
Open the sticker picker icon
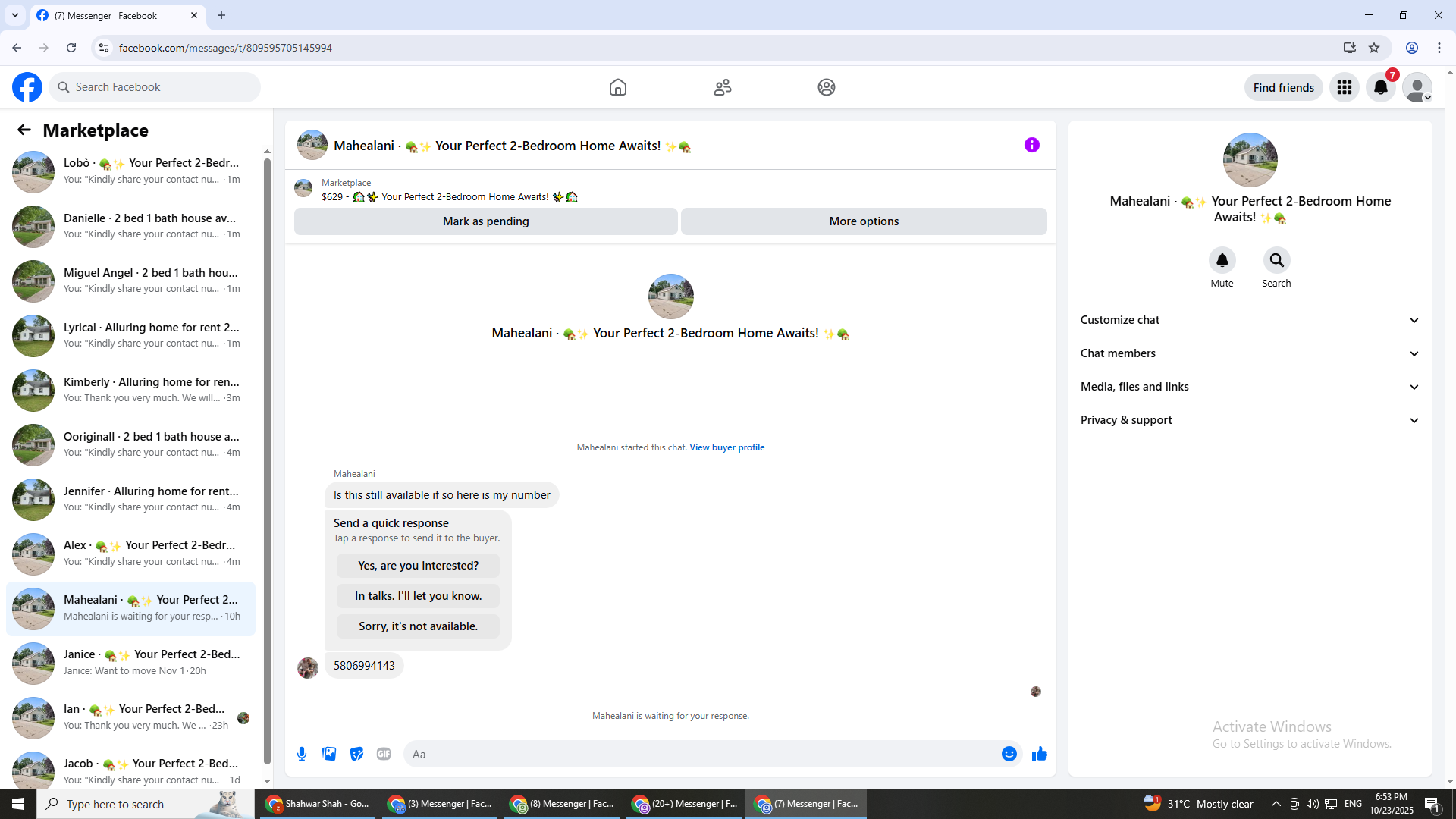(356, 754)
